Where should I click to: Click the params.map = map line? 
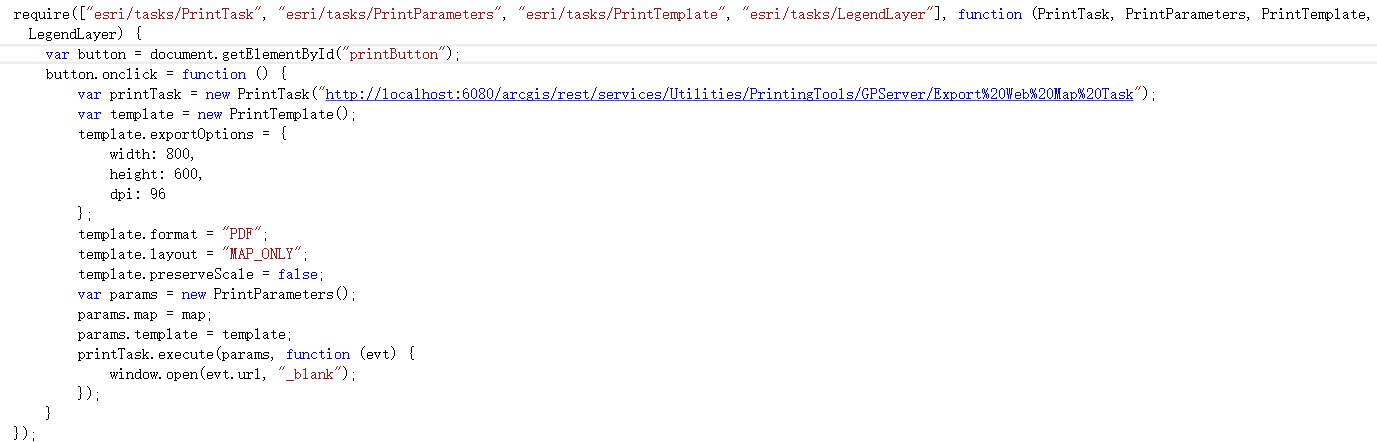click(145, 314)
